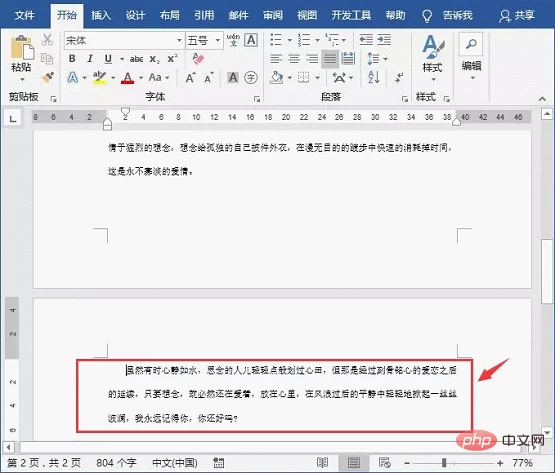Screen dimensions: 555x473
Task: Open Font dialog launcher in 字体 group
Action: pyautogui.click(x=257, y=99)
